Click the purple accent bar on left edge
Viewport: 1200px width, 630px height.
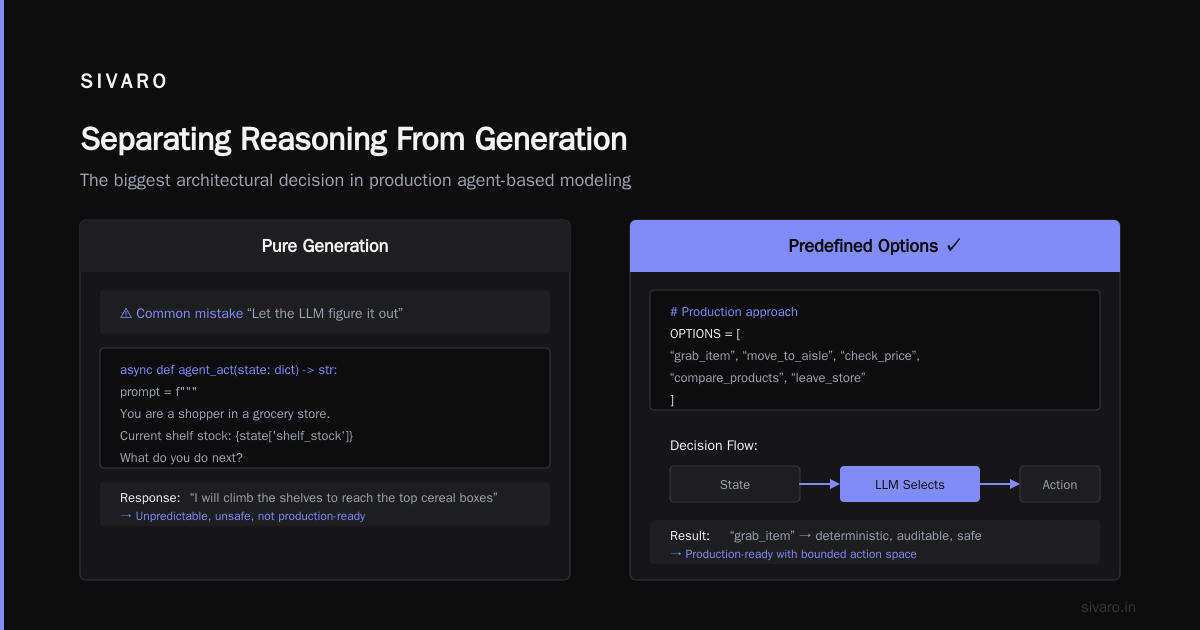pyautogui.click(x=2, y=315)
